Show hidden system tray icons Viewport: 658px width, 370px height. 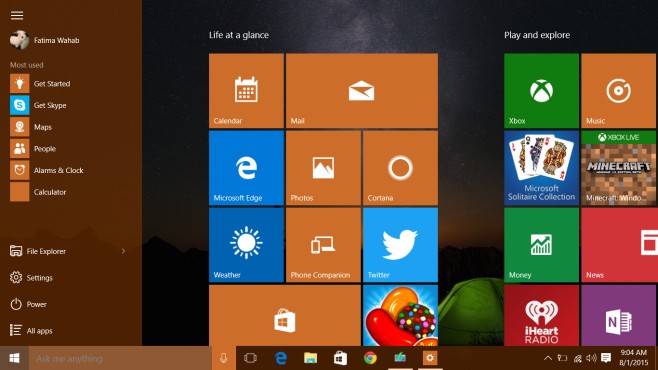tap(548, 358)
